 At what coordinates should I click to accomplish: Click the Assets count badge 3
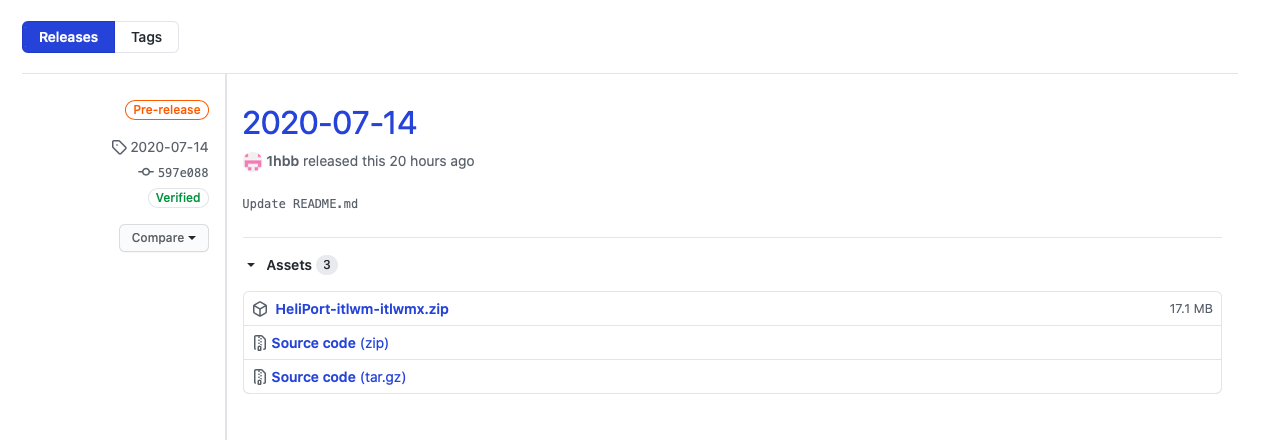(327, 266)
